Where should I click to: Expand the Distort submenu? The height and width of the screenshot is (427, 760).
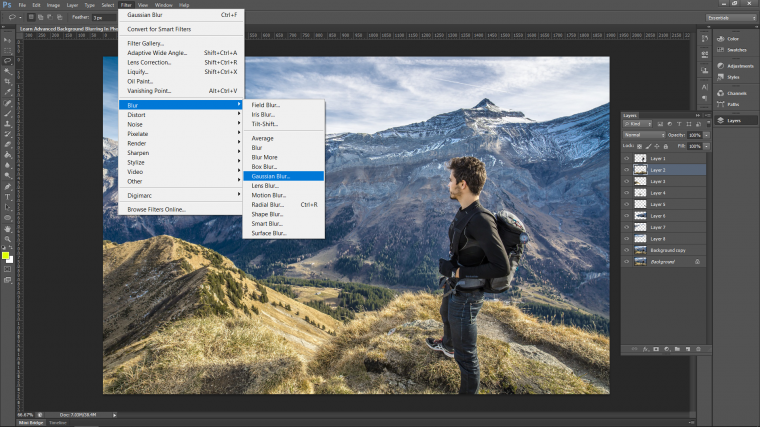[181, 115]
